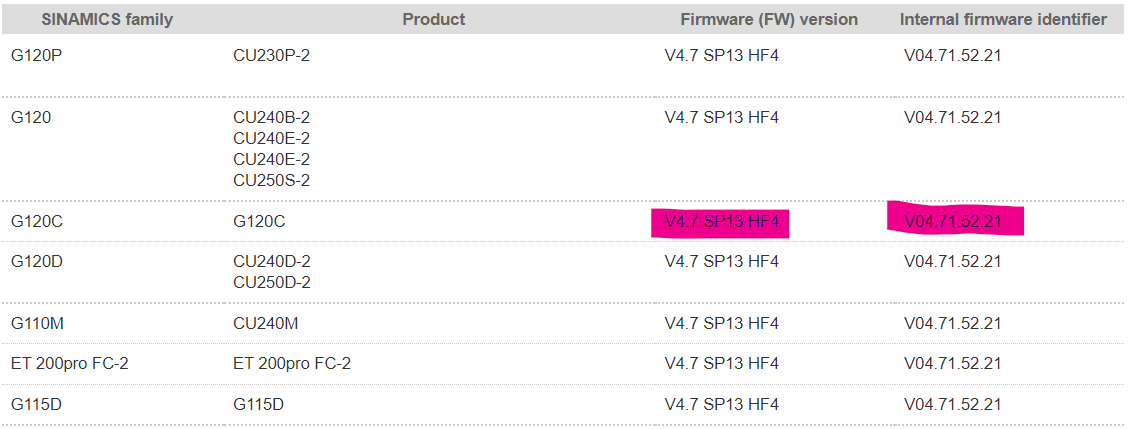Click ET 200pro FC-2 in the family column
Image resolution: width=1140 pixels, height=429 pixels.
click(70, 364)
